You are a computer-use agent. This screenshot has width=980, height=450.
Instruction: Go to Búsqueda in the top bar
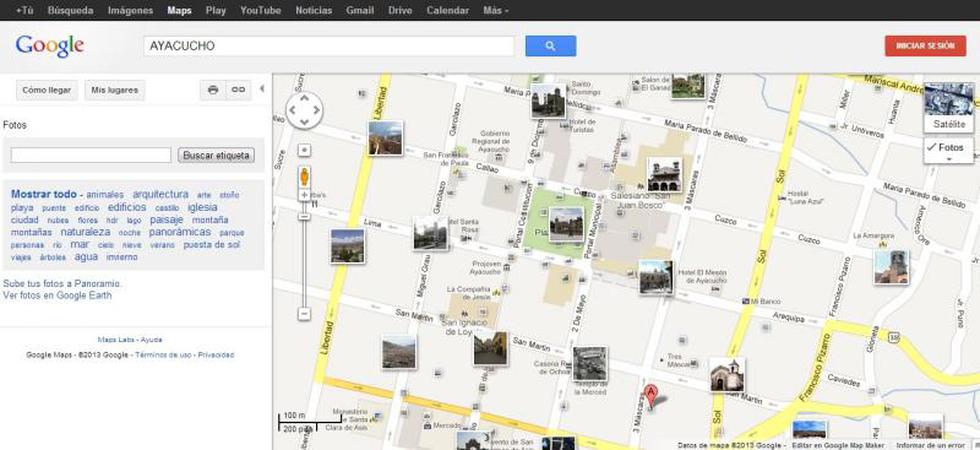pyautogui.click(x=71, y=11)
